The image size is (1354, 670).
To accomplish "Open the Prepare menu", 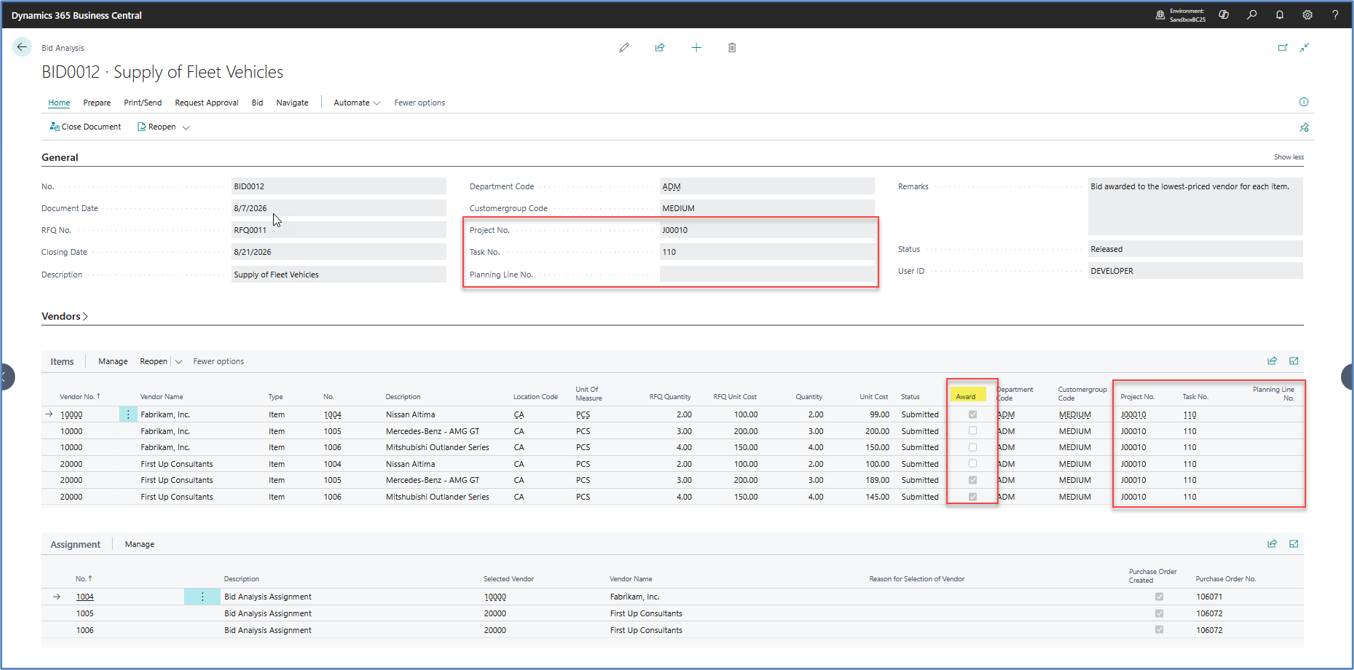I will click(97, 102).
